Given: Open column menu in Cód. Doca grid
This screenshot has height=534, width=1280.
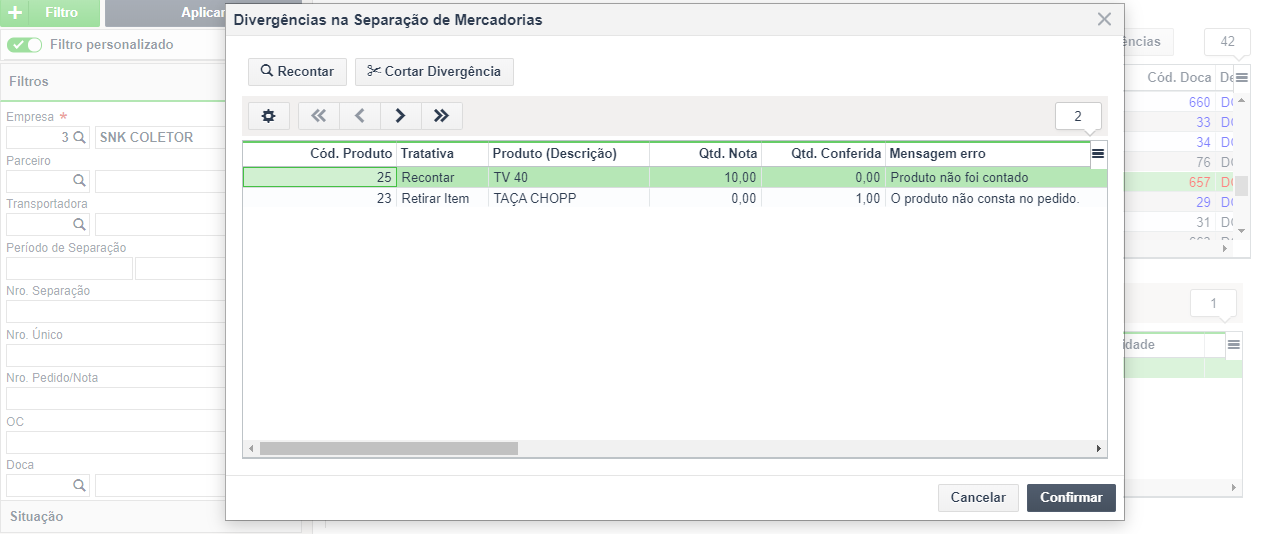Looking at the screenshot, I should coord(1242,77).
